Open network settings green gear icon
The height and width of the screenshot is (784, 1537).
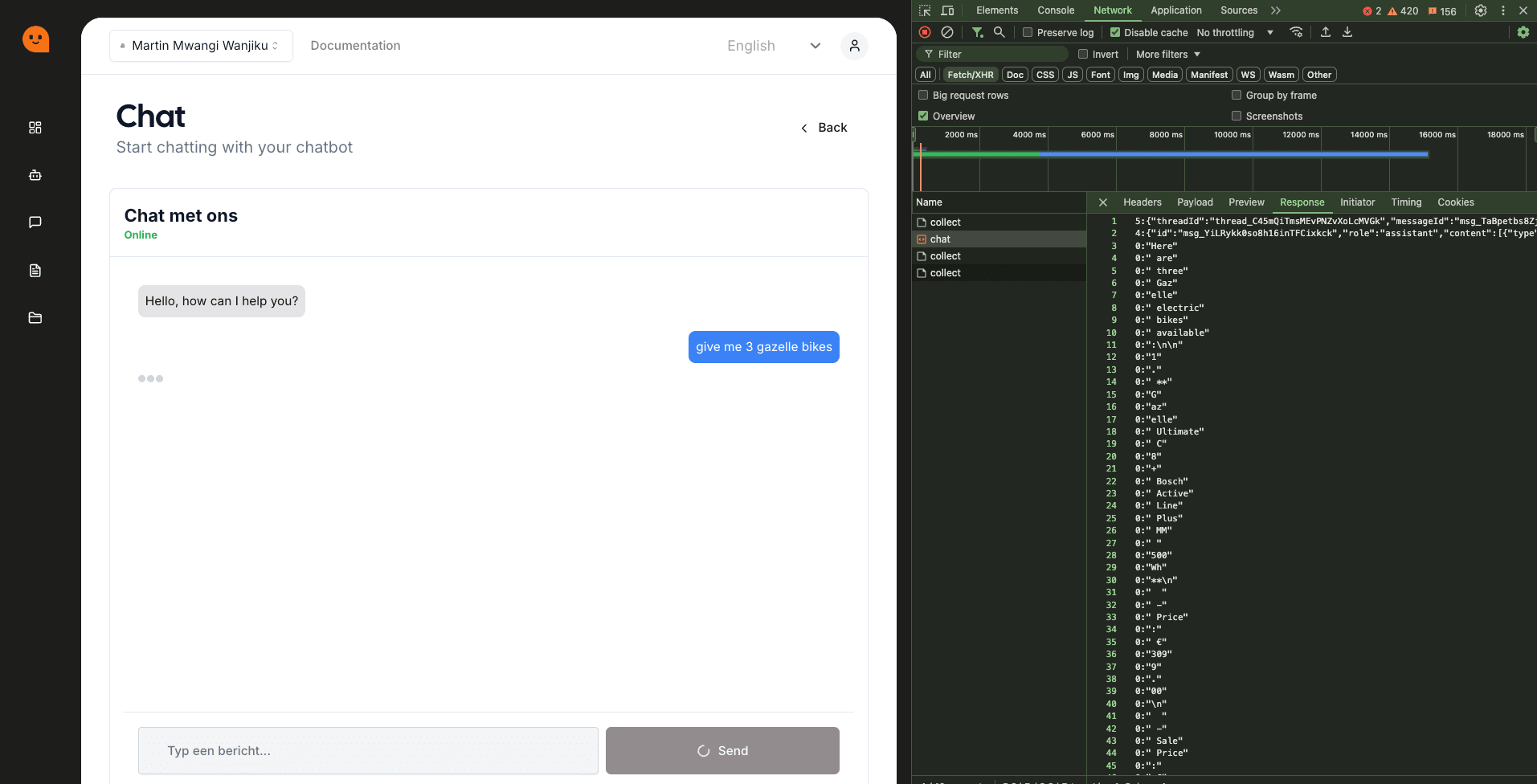(1523, 32)
